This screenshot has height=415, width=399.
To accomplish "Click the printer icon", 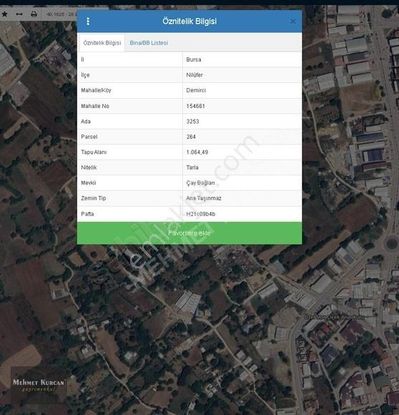I will pos(34,14).
